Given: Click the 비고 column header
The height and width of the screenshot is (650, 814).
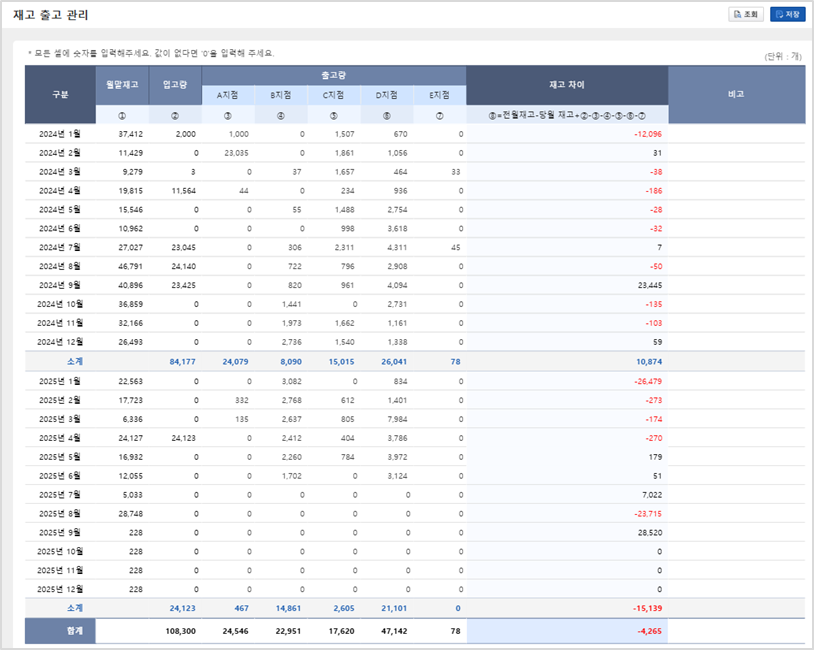Looking at the screenshot, I should 736,95.
